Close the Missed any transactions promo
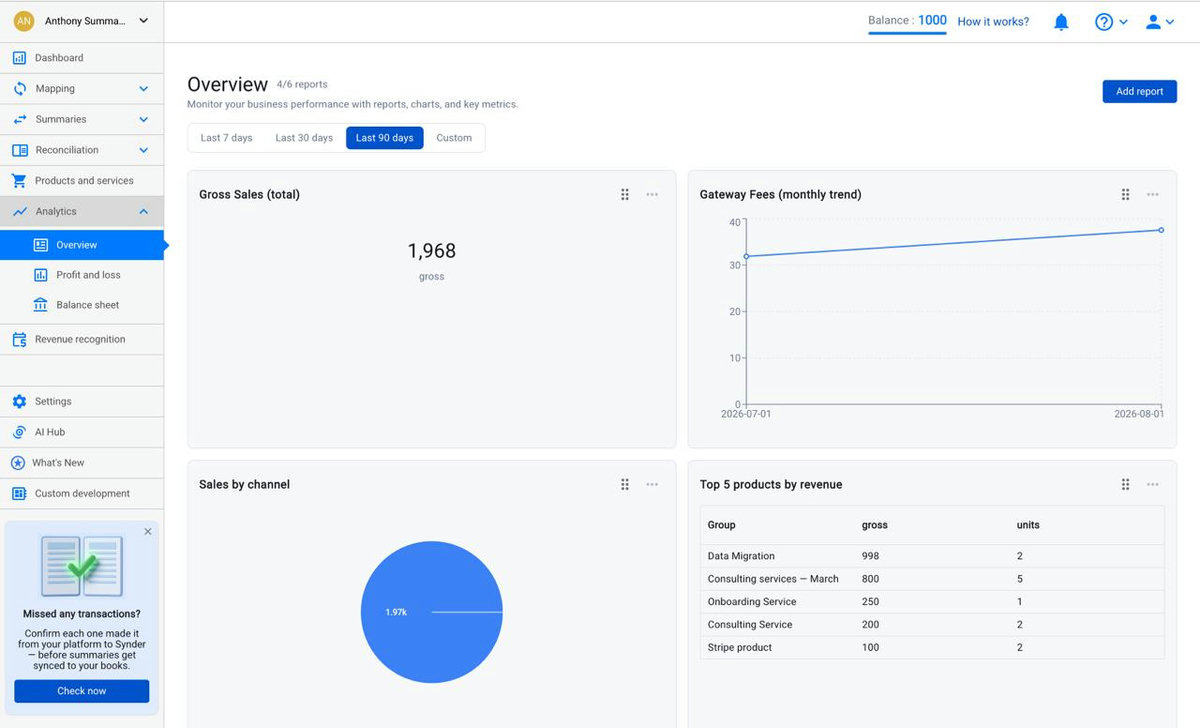Viewport: 1200px width, 728px height. [x=148, y=532]
